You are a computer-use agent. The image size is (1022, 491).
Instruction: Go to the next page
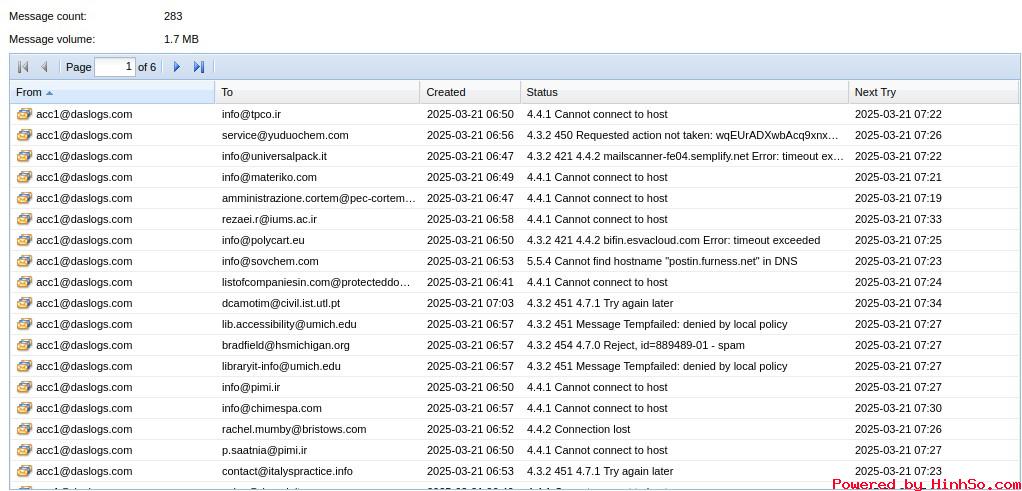click(177, 67)
